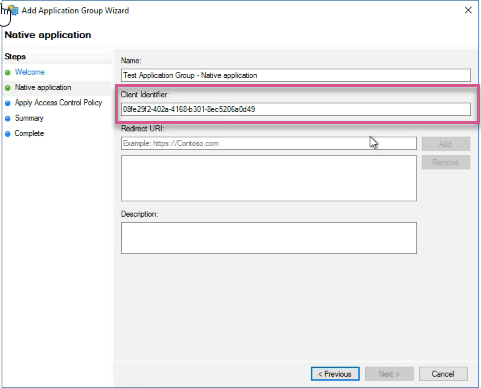Click the Redirect URI list box
Screen dimensions: 481x388
269,178
